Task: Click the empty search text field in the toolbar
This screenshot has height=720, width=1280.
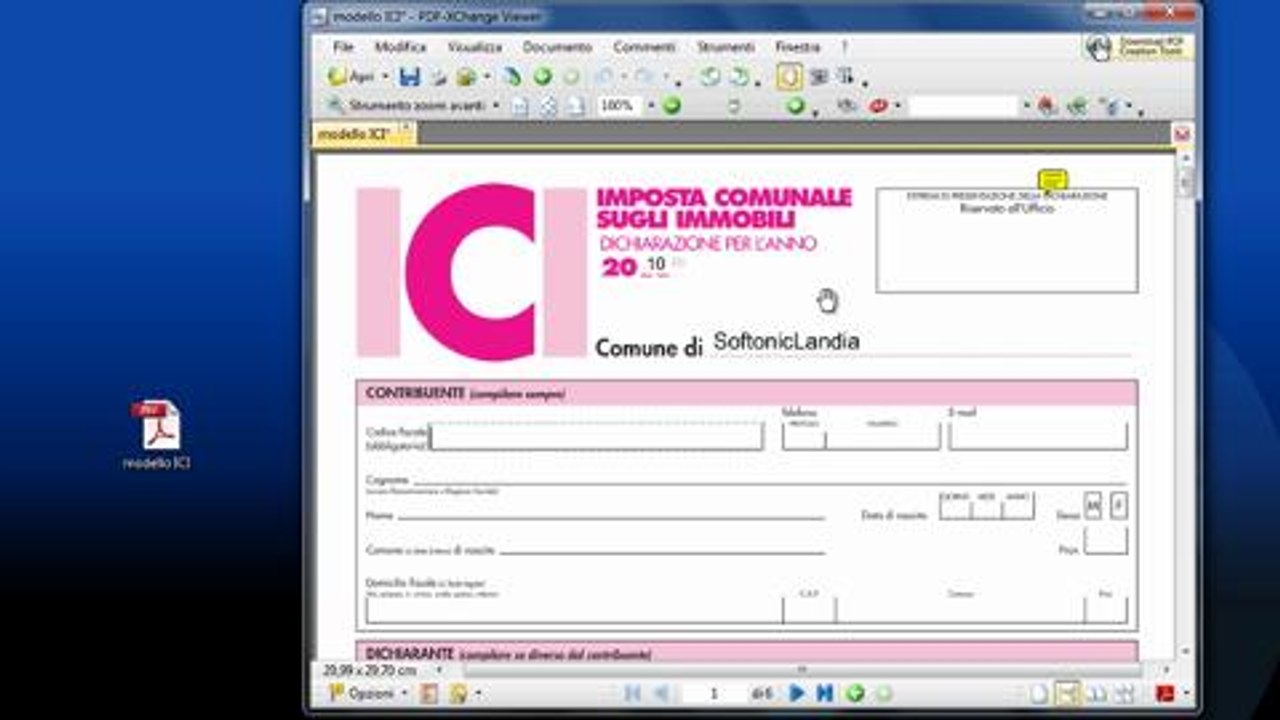Action: 962,105
